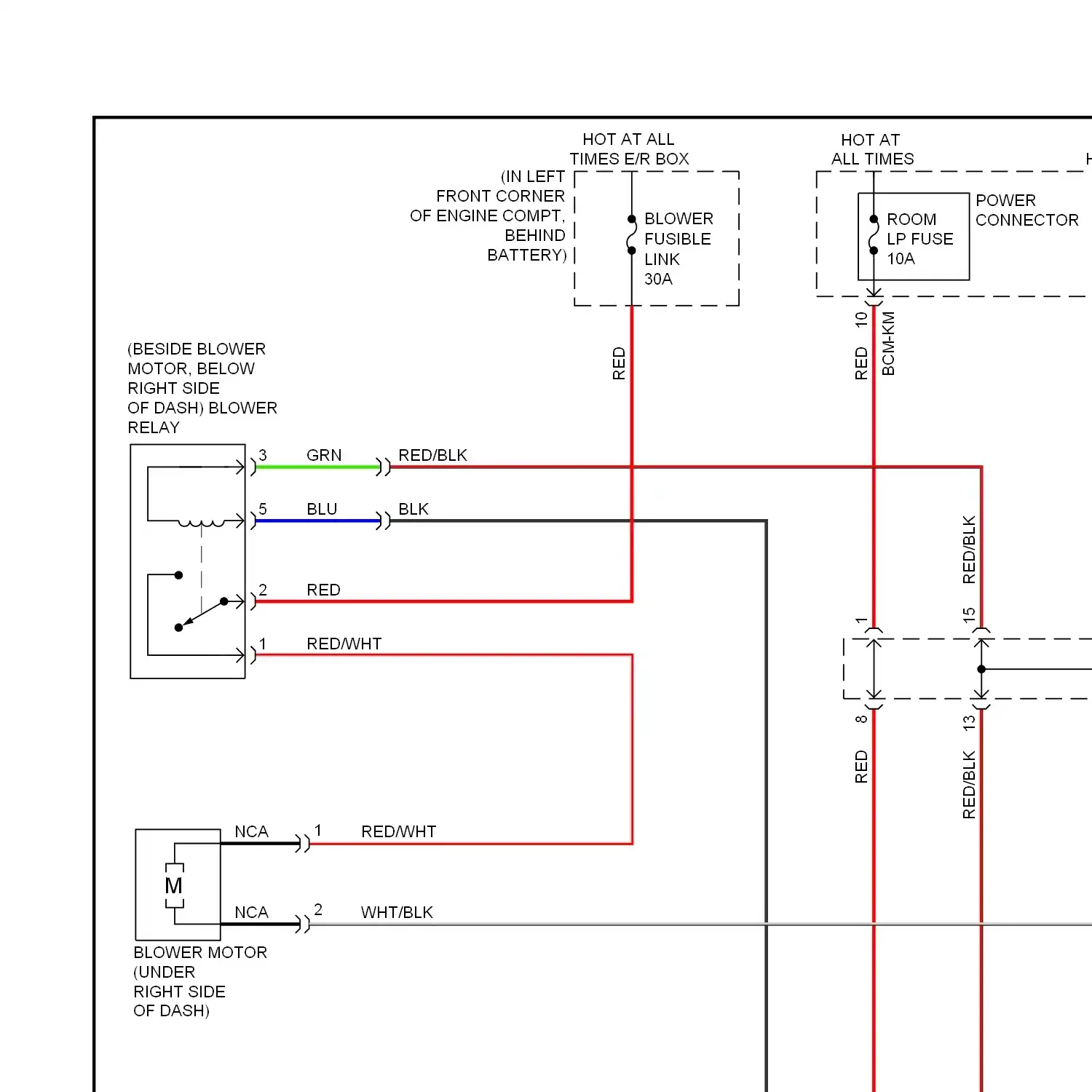The height and width of the screenshot is (1092, 1092).
Task: Click the BLU wire label at relay pin 5
Action: click(322, 509)
